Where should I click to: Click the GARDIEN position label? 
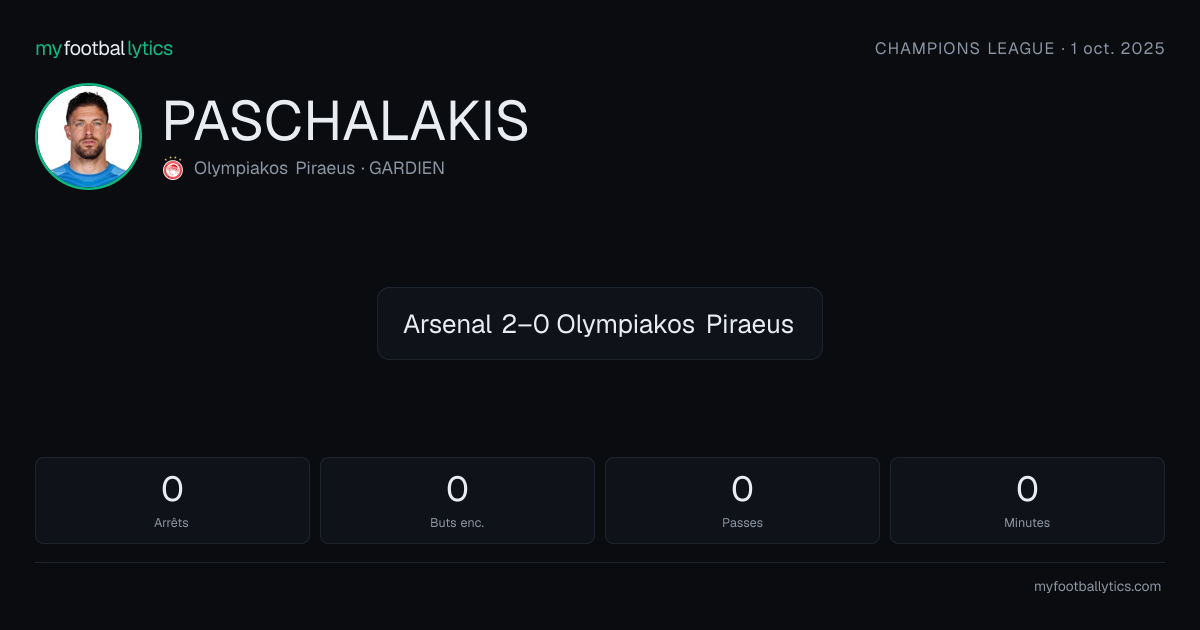point(407,169)
